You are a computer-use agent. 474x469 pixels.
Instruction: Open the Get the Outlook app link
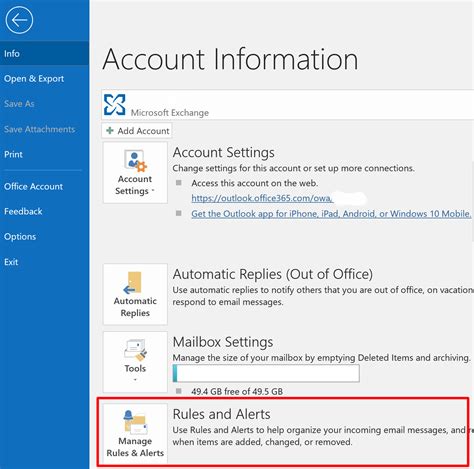point(331,214)
